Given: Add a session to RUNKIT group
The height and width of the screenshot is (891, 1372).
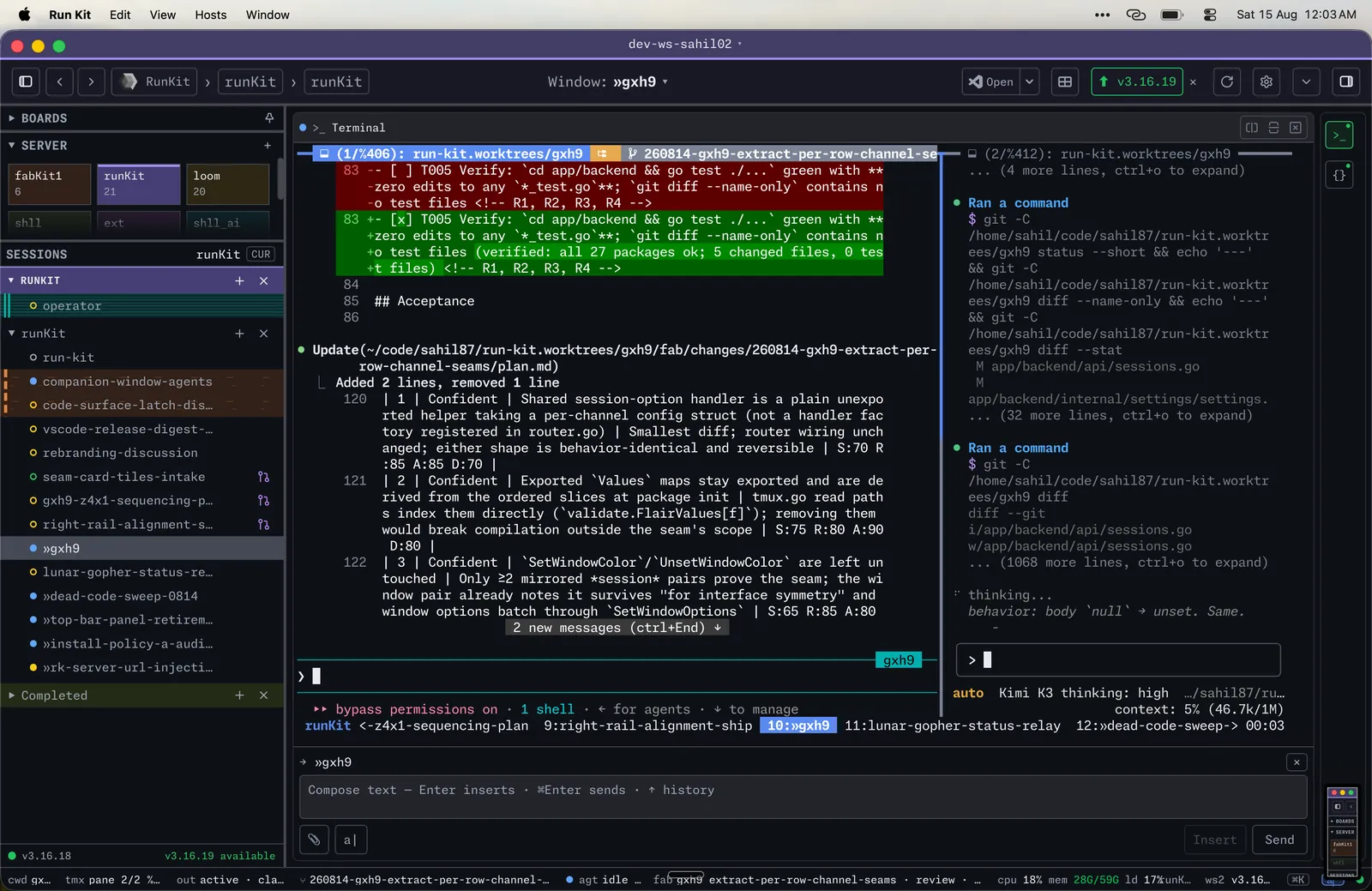Looking at the screenshot, I should click(239, 280).
